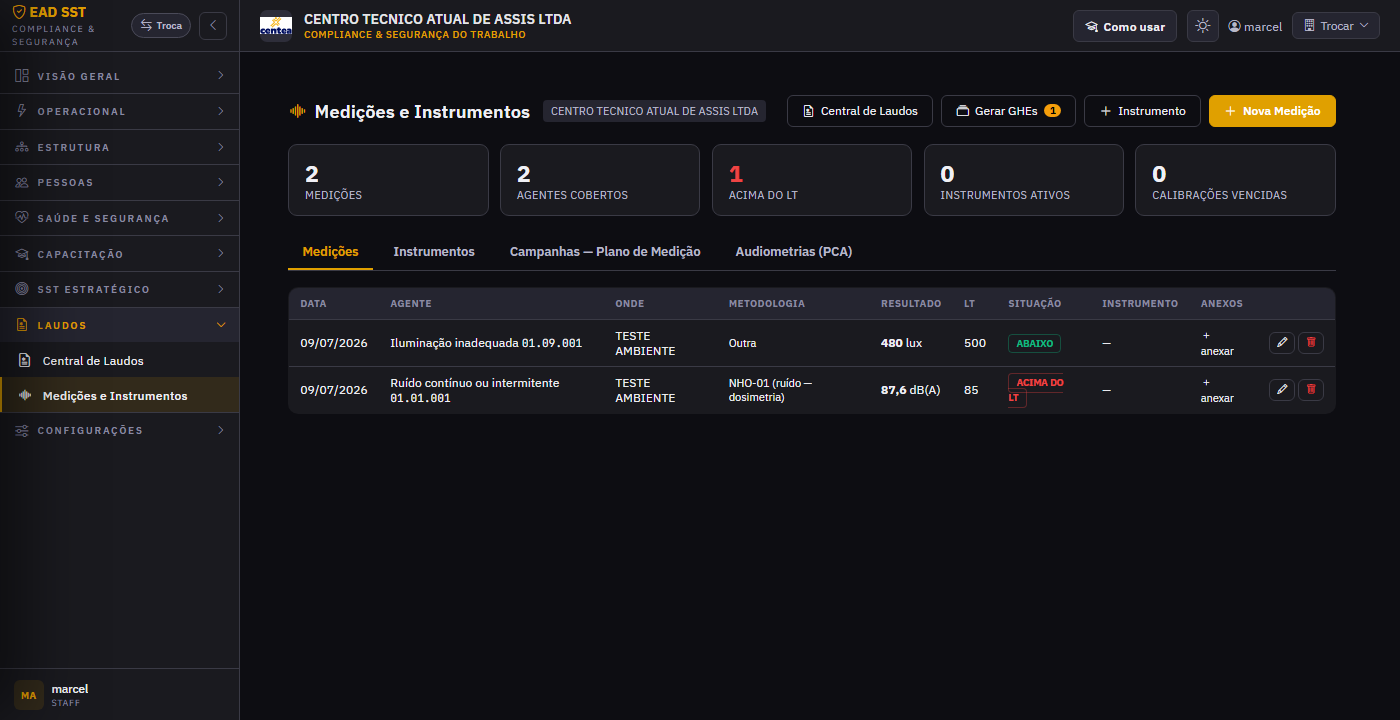Click the Saúde e Segurança heart icon
Image resolution: width=1400 pixels, height=720 pixels.
(x=22, y=218)
